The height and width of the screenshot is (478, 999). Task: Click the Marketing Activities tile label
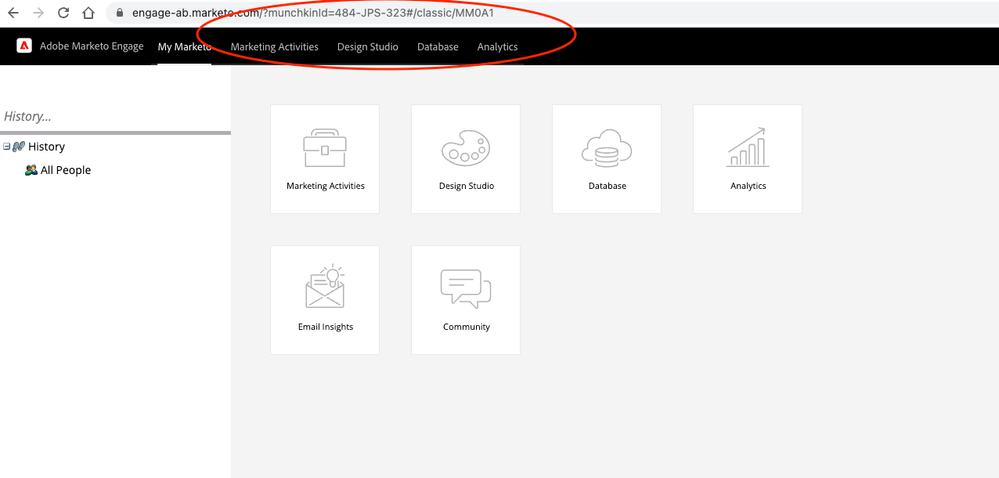(326, 186)
